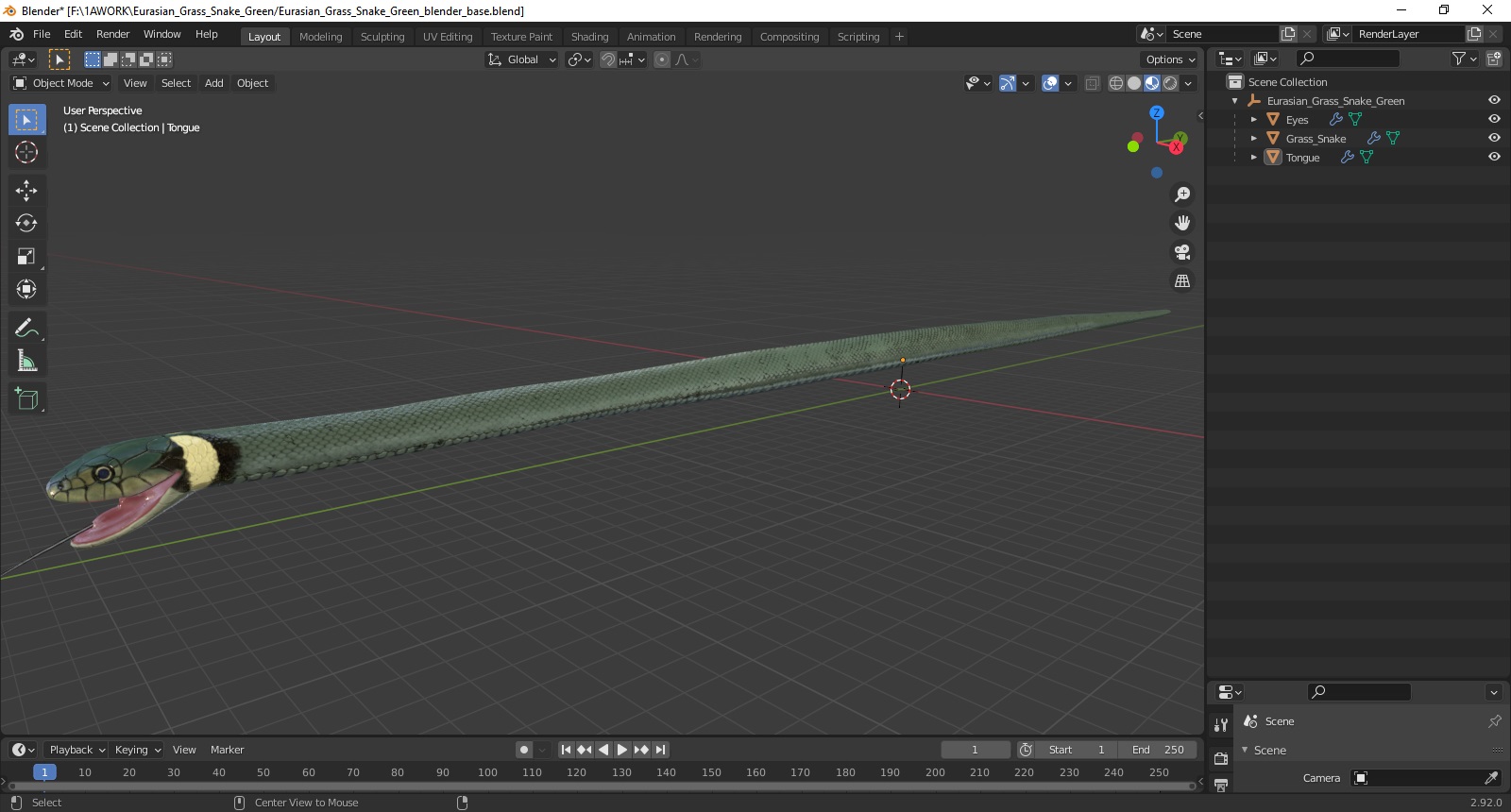The width and height of the screenshot is (1511, 812).
Task: Open the Object Mode dropdown
Action: point(61,83)
